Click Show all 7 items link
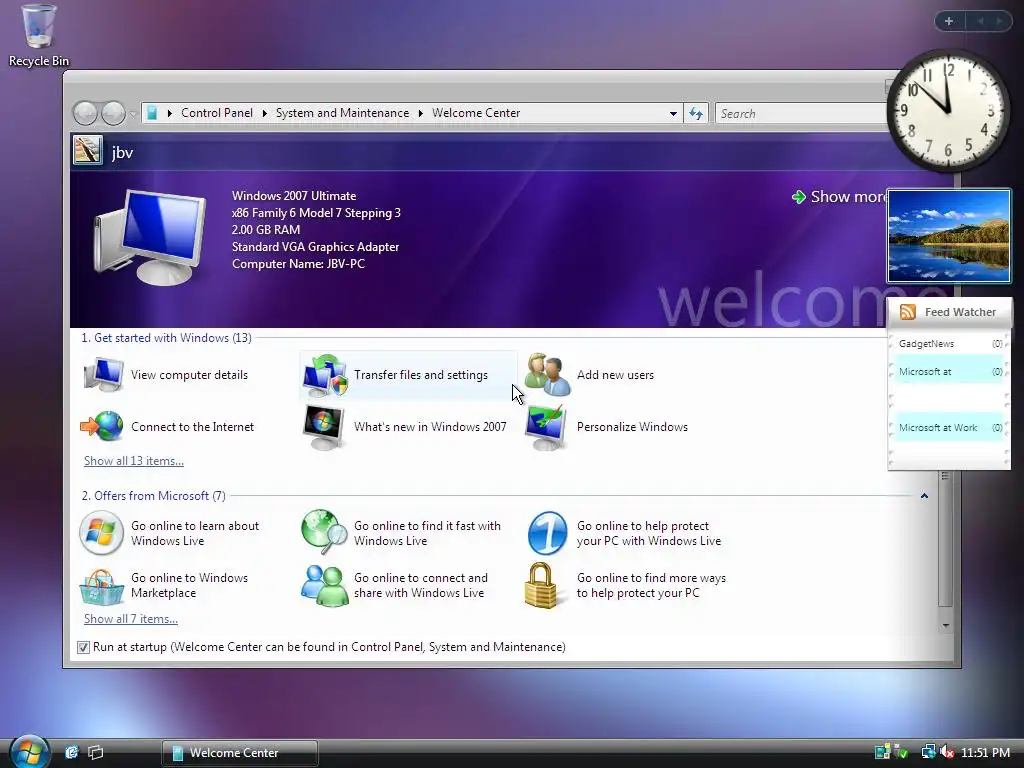 point(131,618)
